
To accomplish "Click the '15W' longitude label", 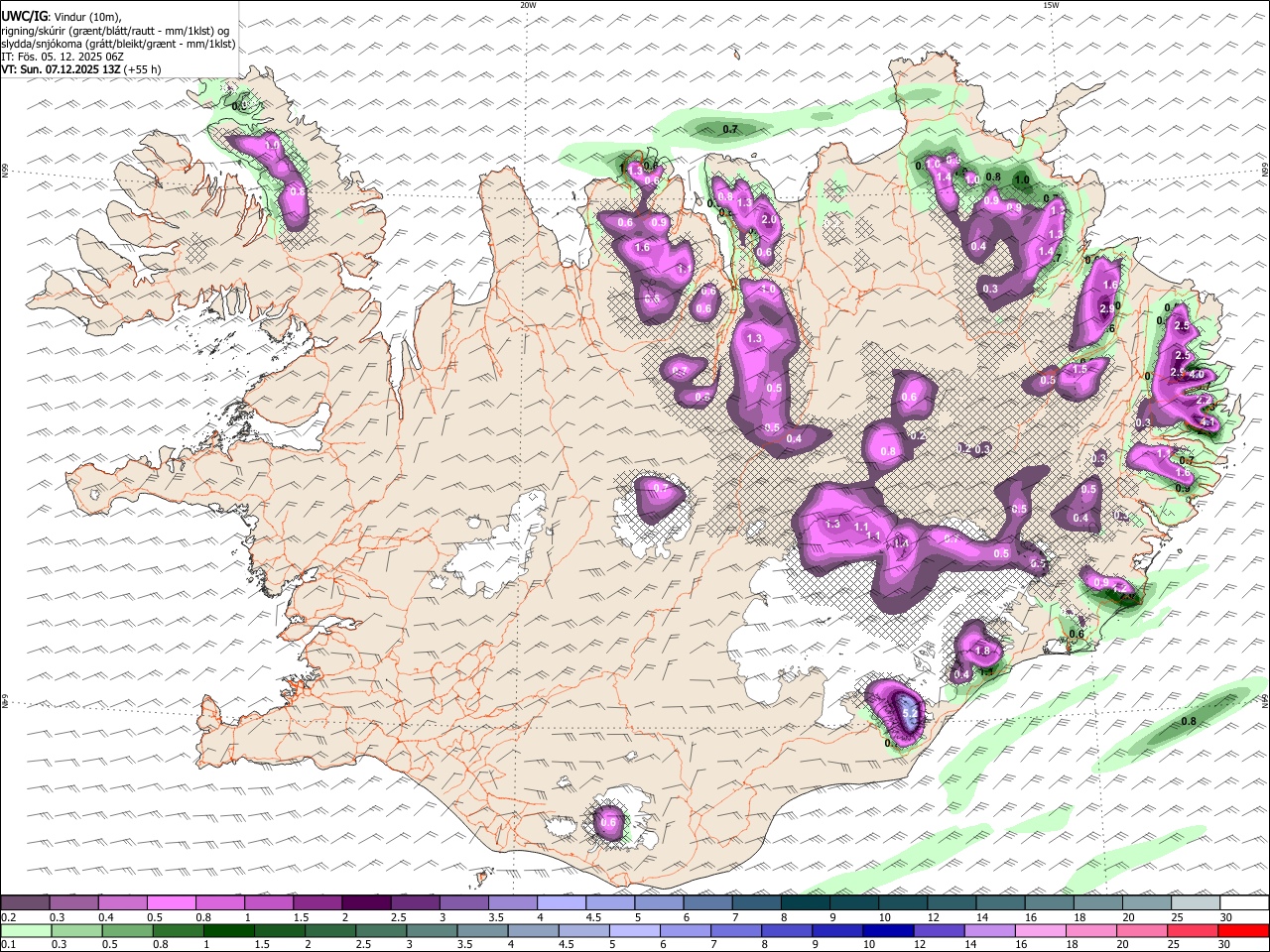I will coord(1052,5).
